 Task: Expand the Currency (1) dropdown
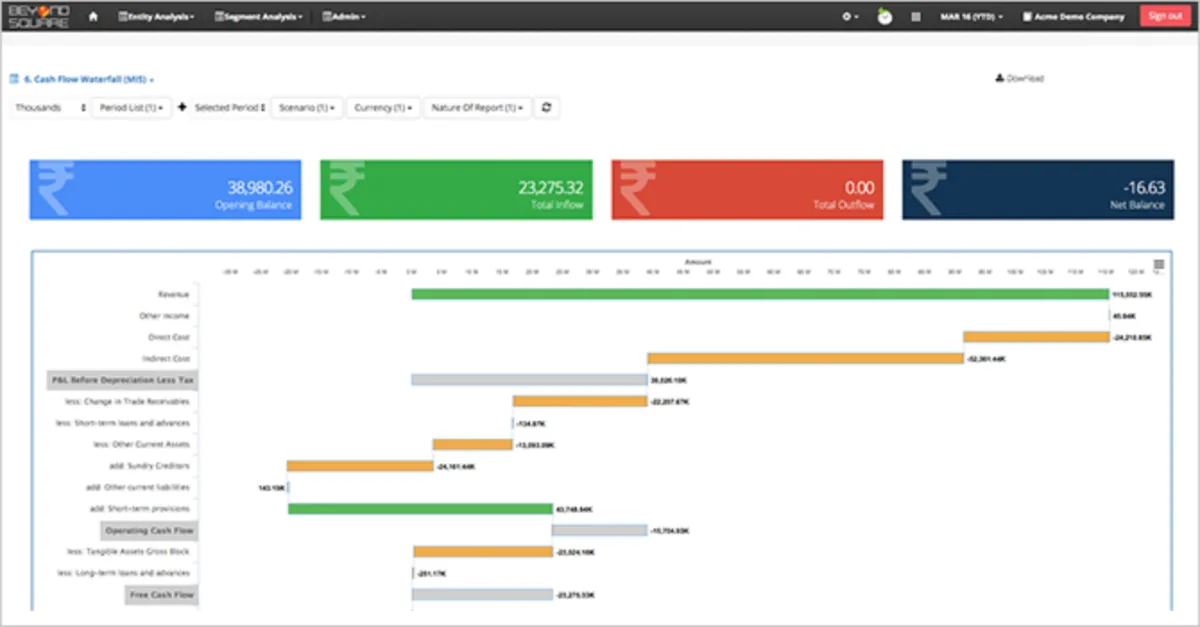point(384,107)
